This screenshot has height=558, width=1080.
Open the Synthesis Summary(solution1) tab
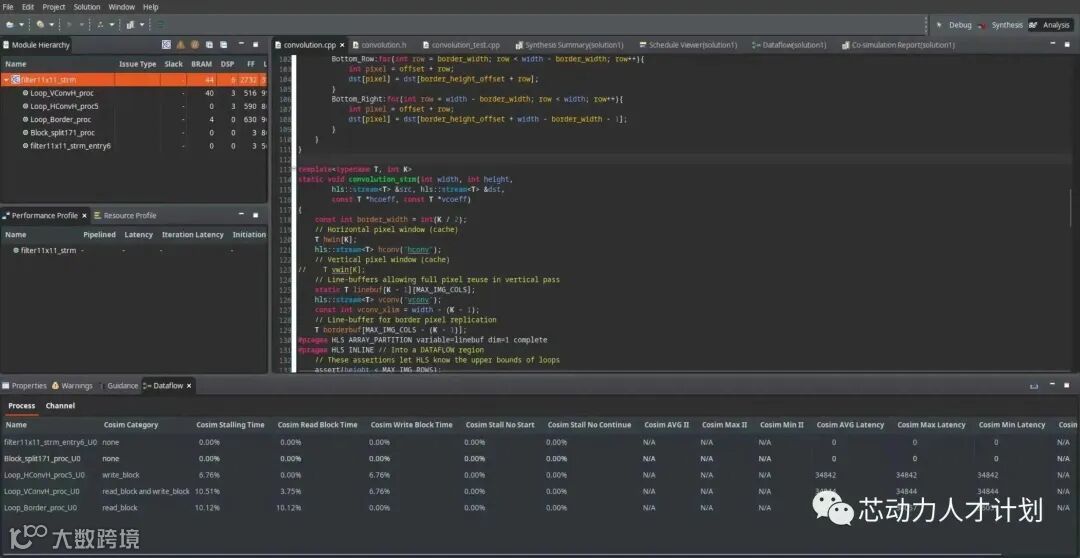569,45
